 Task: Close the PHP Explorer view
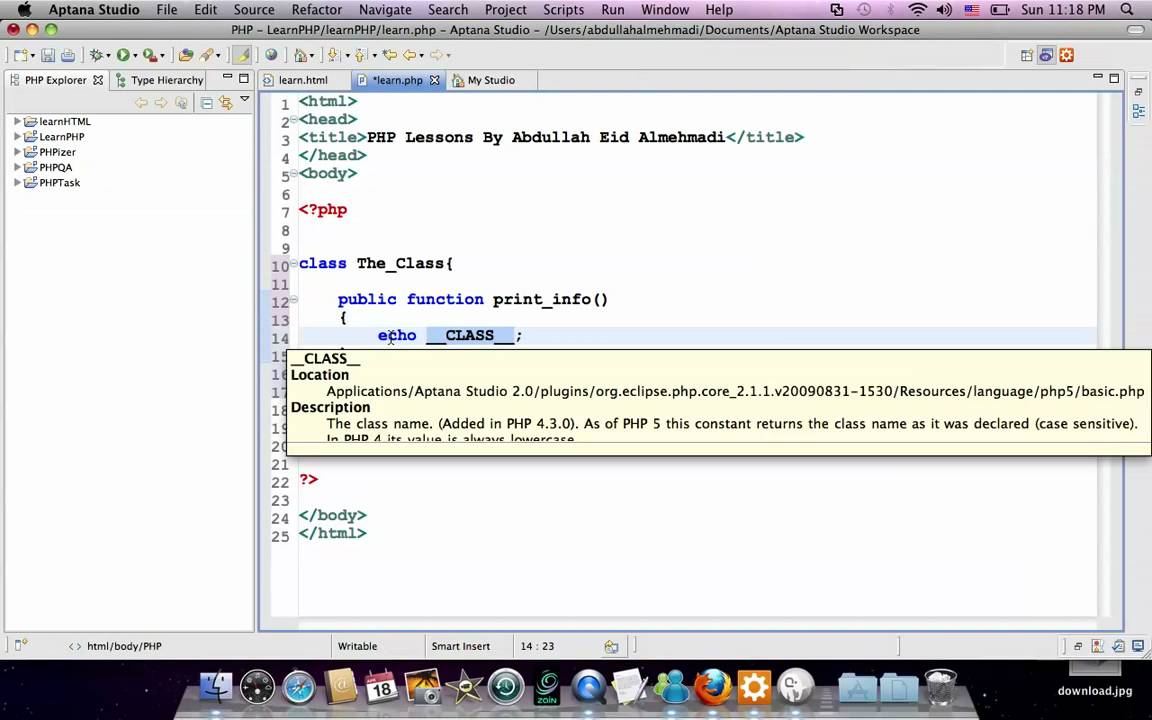click(x=98, y=80)
